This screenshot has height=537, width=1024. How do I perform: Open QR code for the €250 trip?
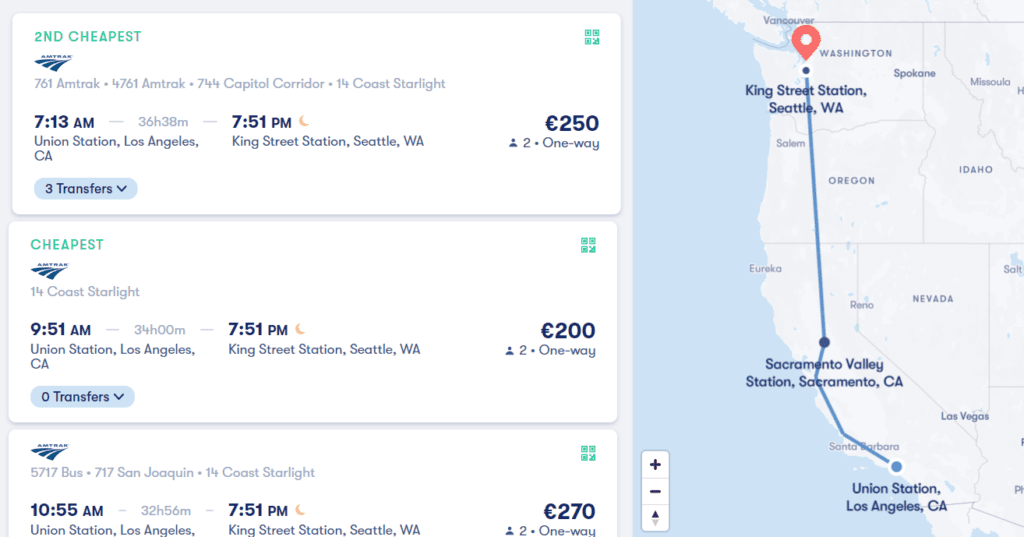point(592,37)
